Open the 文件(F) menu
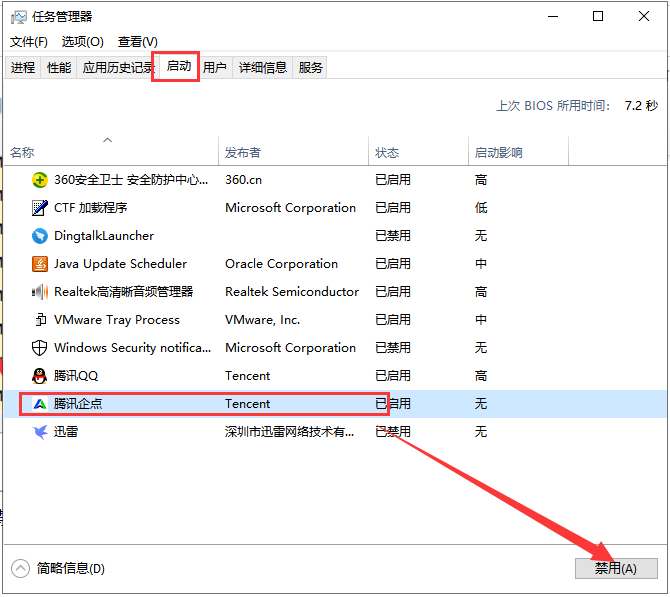This screenshot has height=597, width=670. click(29, 42)
